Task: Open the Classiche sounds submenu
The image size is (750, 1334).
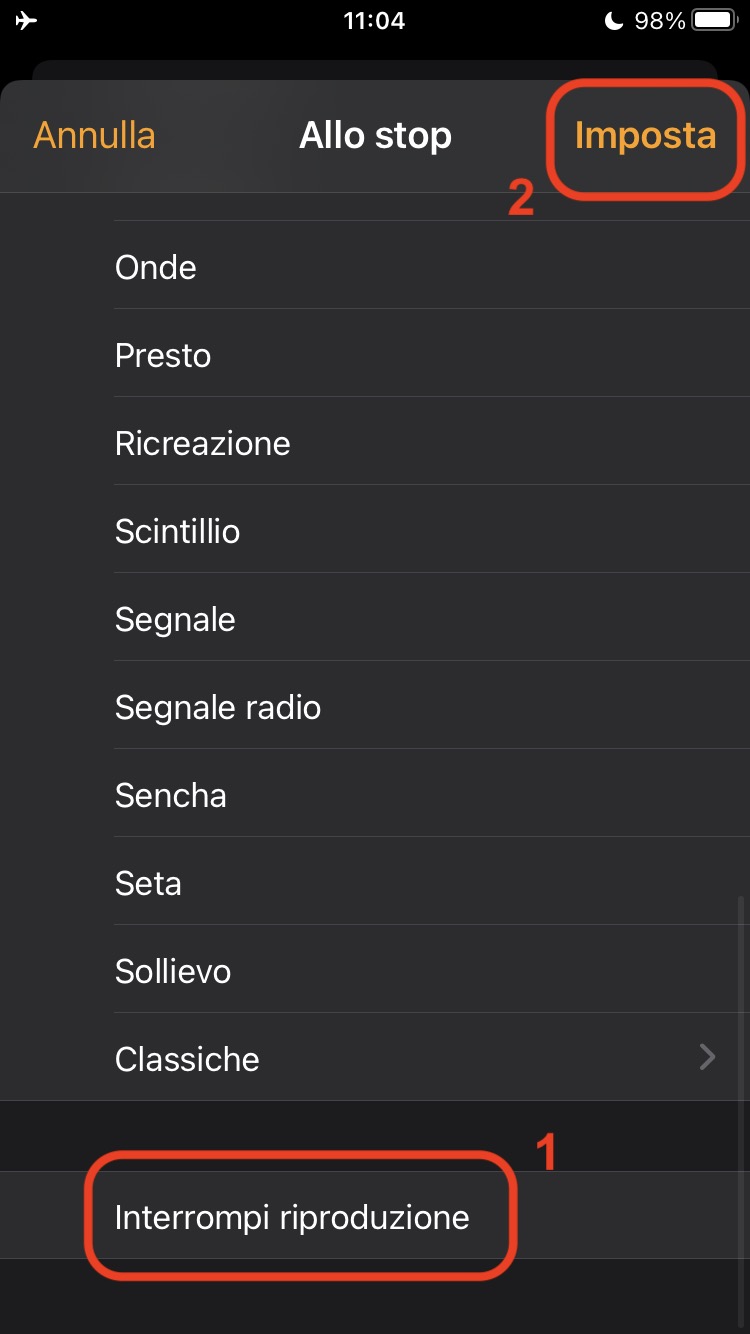Action: pyautogui.click(x=187, y=1059)
